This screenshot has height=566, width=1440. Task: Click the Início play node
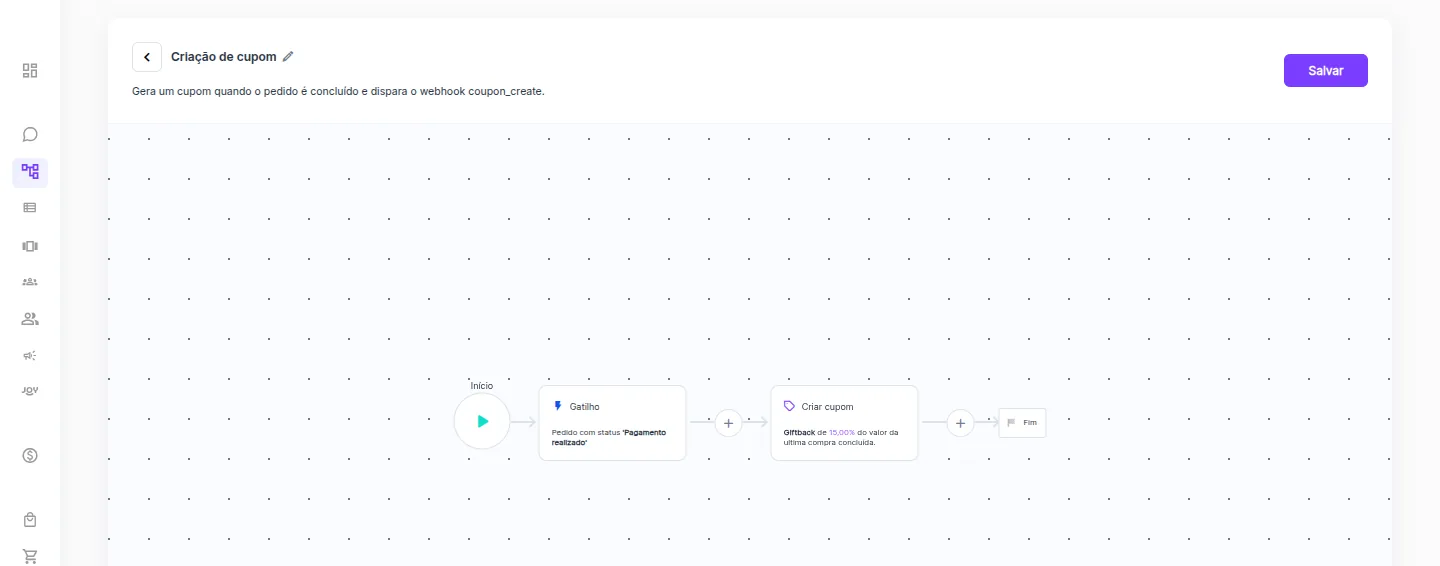pyautogui.click(x=482, y=422)
